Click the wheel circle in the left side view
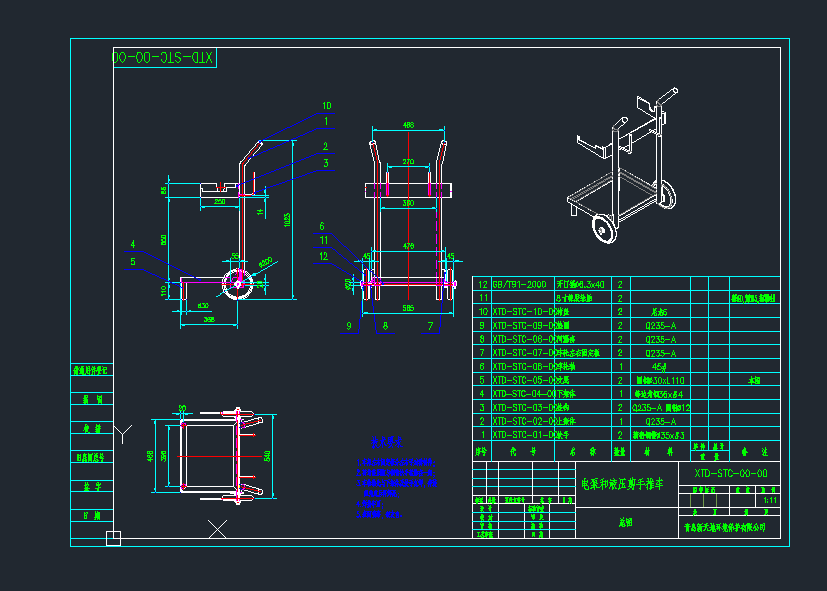This screenshot has width=827, height=591. (x=239, y=283)
